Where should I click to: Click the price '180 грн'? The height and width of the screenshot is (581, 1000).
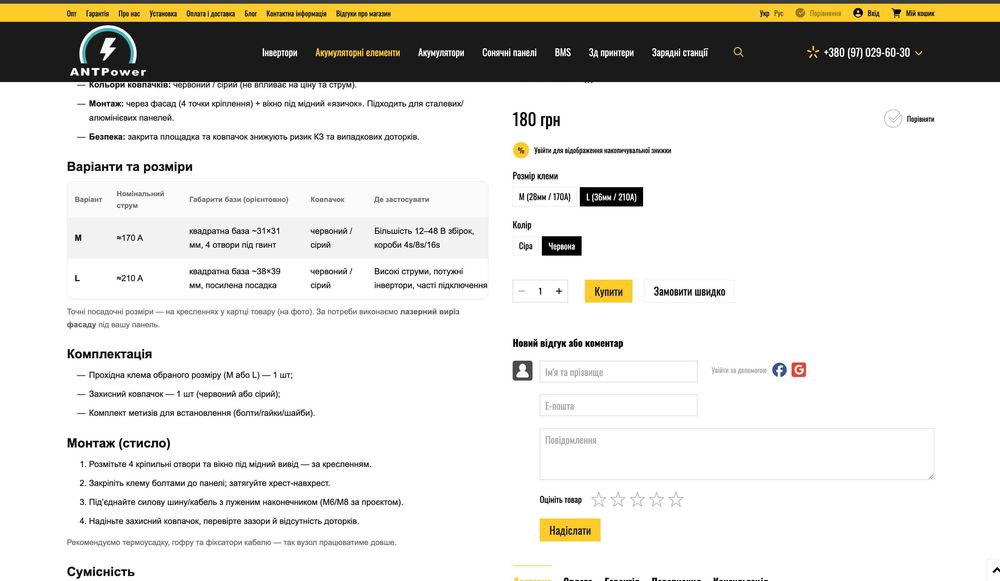point(536,119)
